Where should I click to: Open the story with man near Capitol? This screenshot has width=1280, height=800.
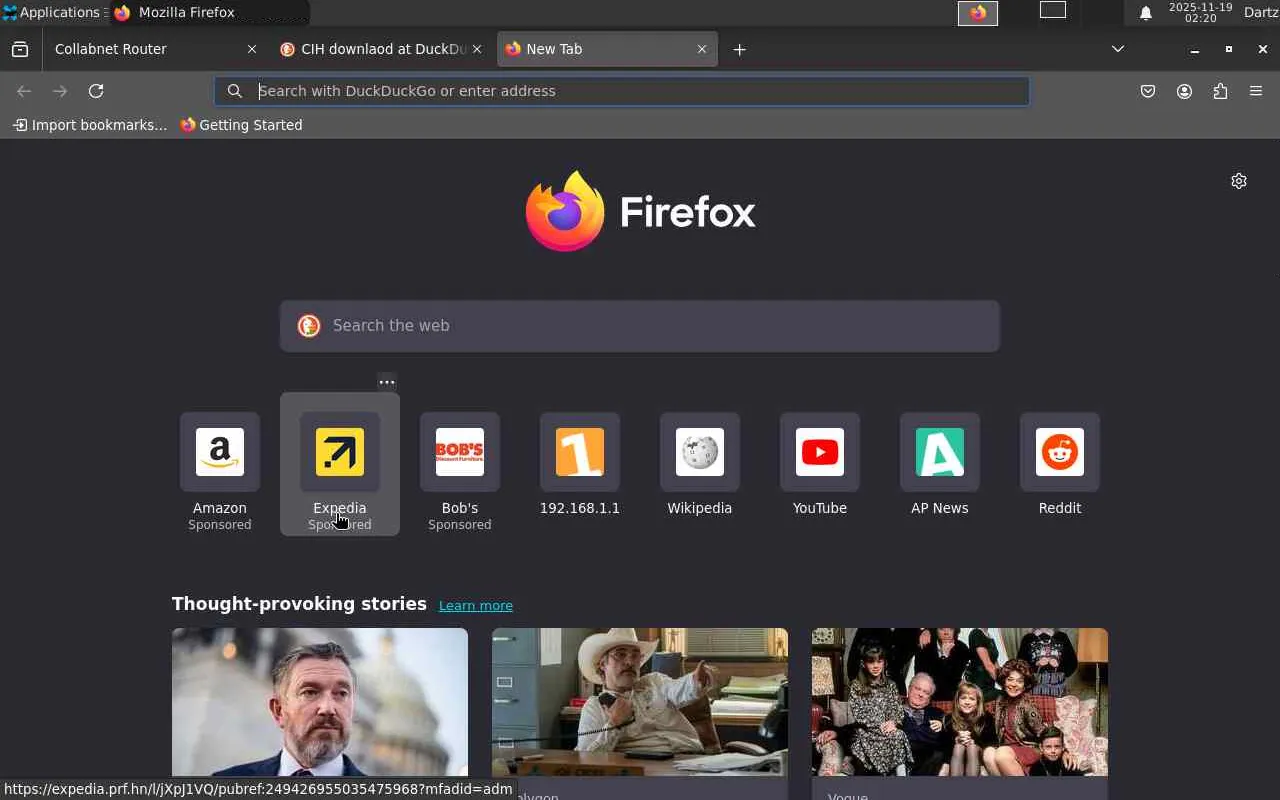(x=320, y=702)
